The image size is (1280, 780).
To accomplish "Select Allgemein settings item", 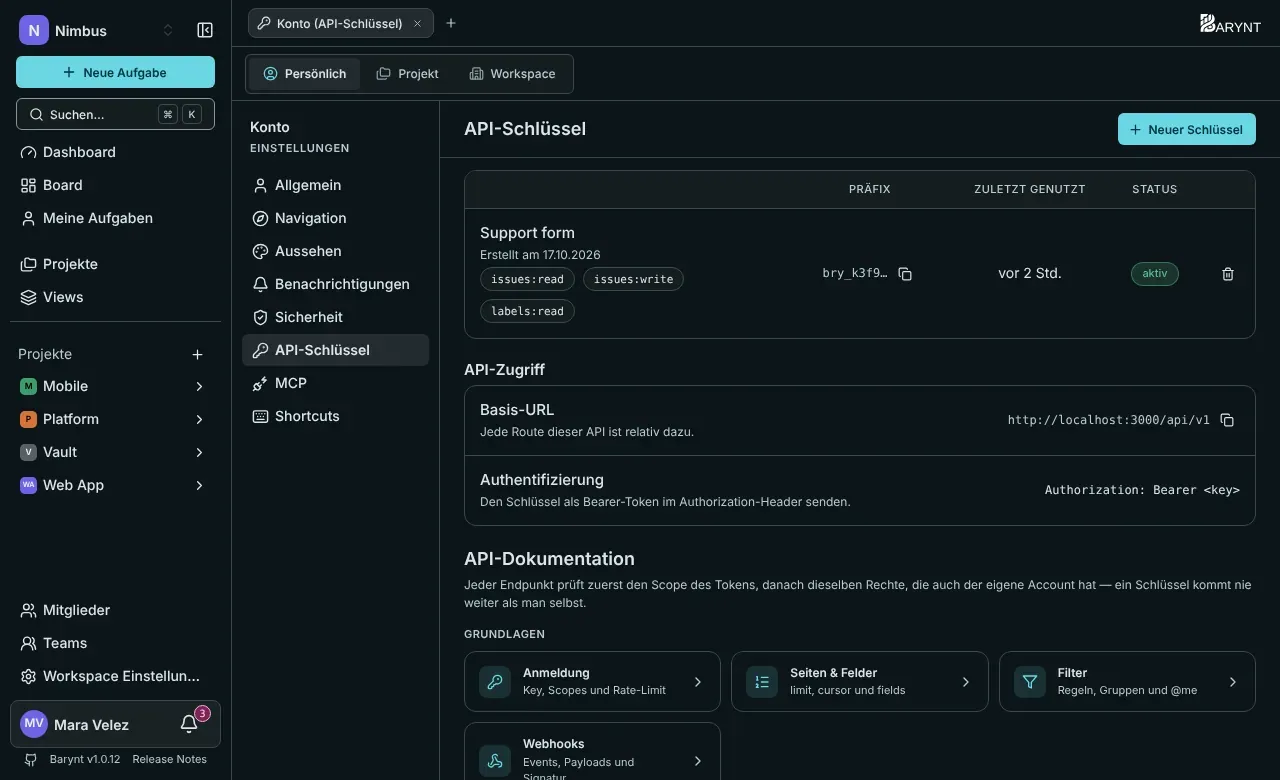I will [x=335, y=185].
